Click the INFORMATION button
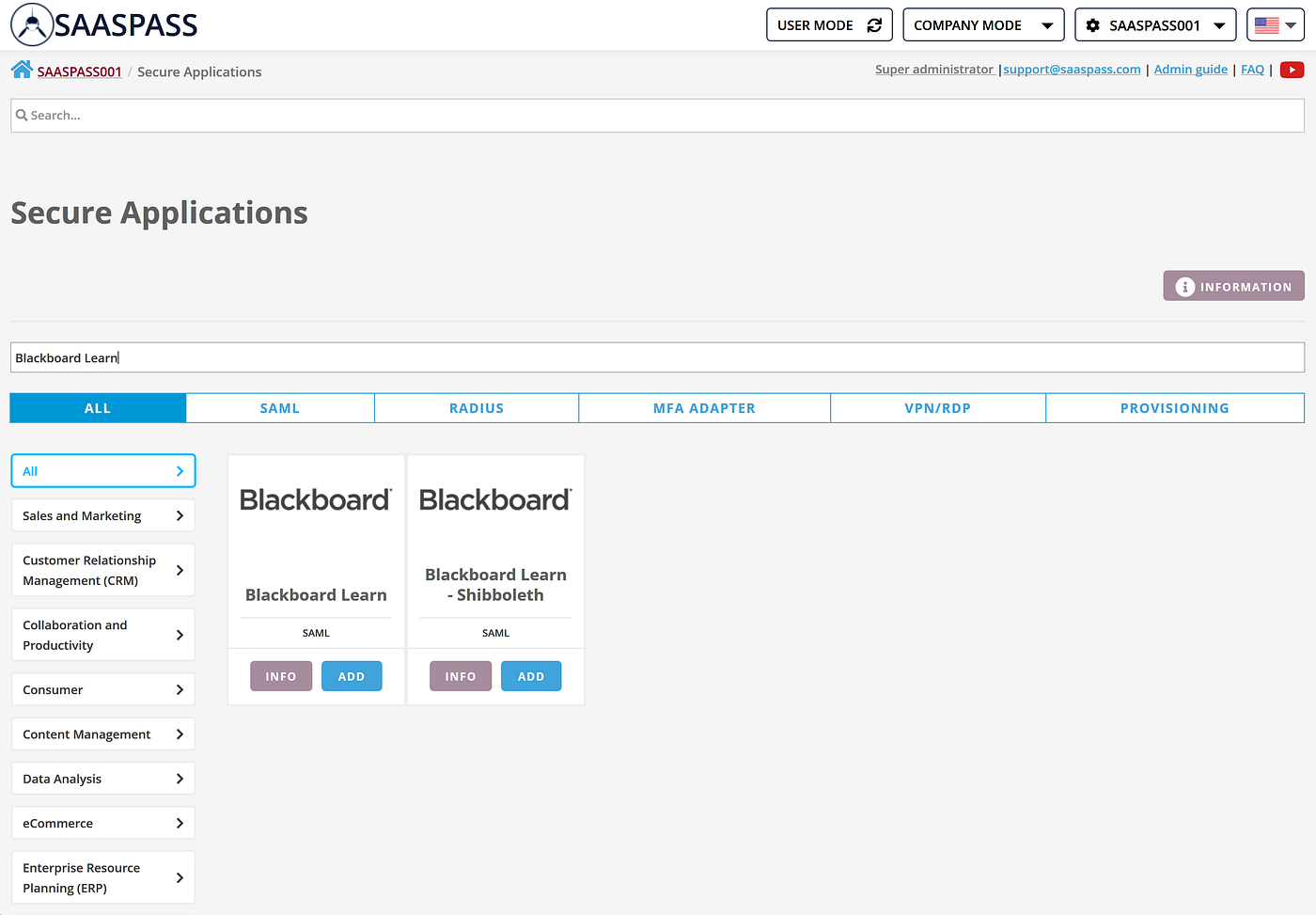 (x=1233, y=286)
